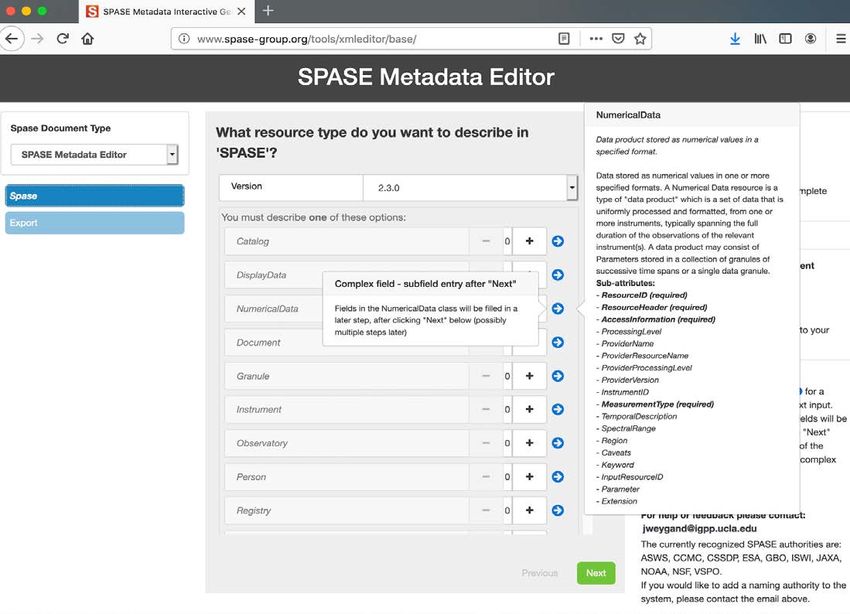The height and width of the screenshot is (614, 850).
Task: Increase the Instrument count with plus
Action: coord(529,409)
